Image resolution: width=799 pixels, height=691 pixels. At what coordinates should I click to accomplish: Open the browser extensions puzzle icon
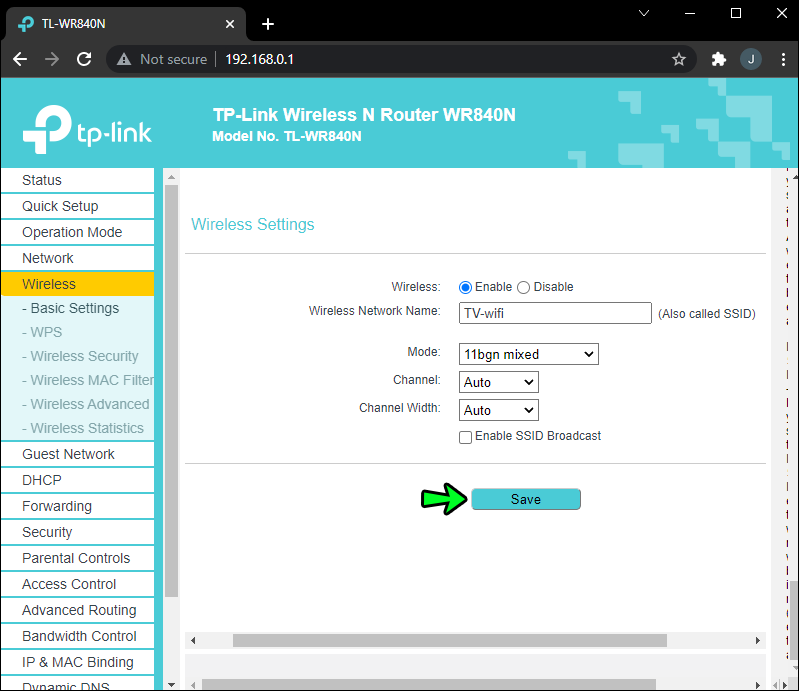click(x=718, y=59)
